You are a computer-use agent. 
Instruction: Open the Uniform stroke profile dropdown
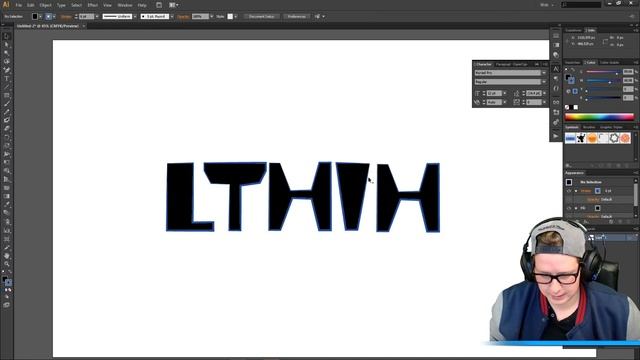click(134, 17)
